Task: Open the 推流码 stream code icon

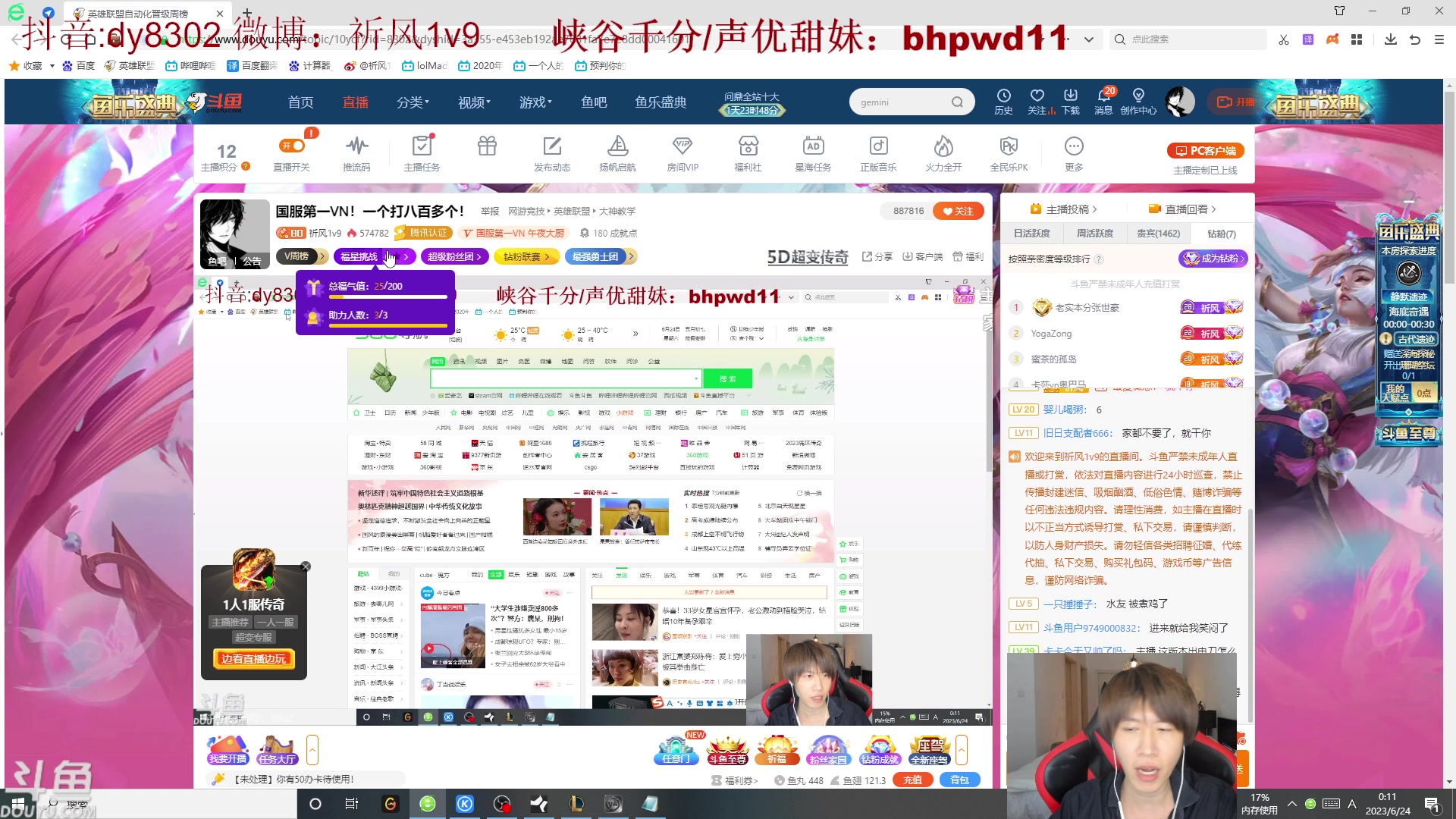Action: tap(356, 152)
